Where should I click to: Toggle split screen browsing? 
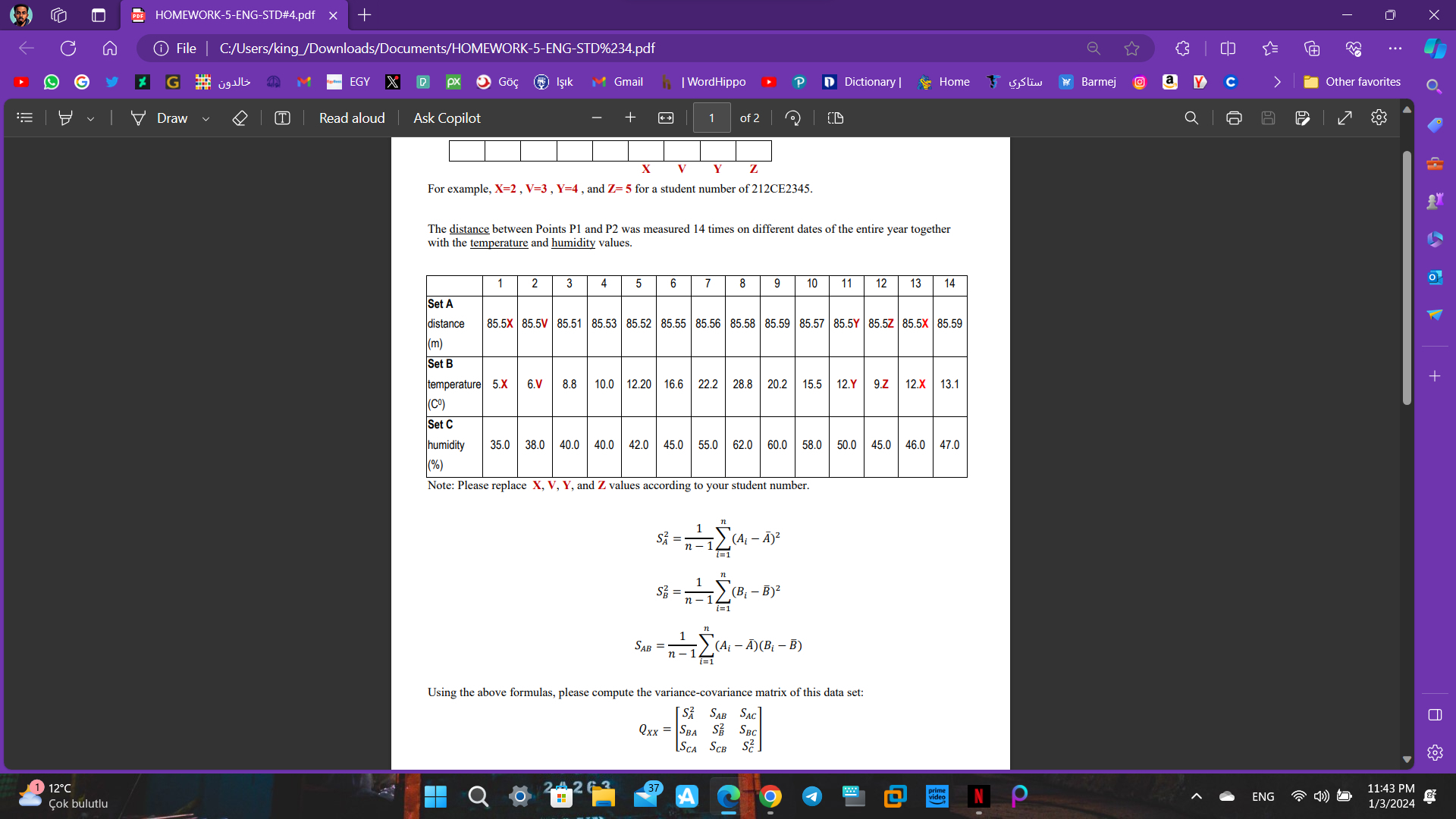click(x=1227, y=48)
